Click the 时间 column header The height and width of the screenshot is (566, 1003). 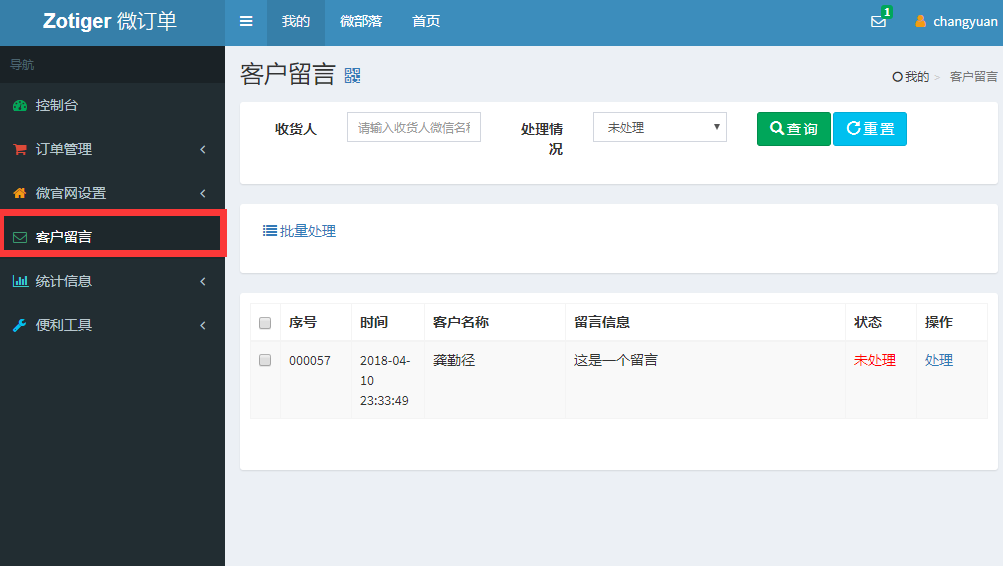point(374,322)
